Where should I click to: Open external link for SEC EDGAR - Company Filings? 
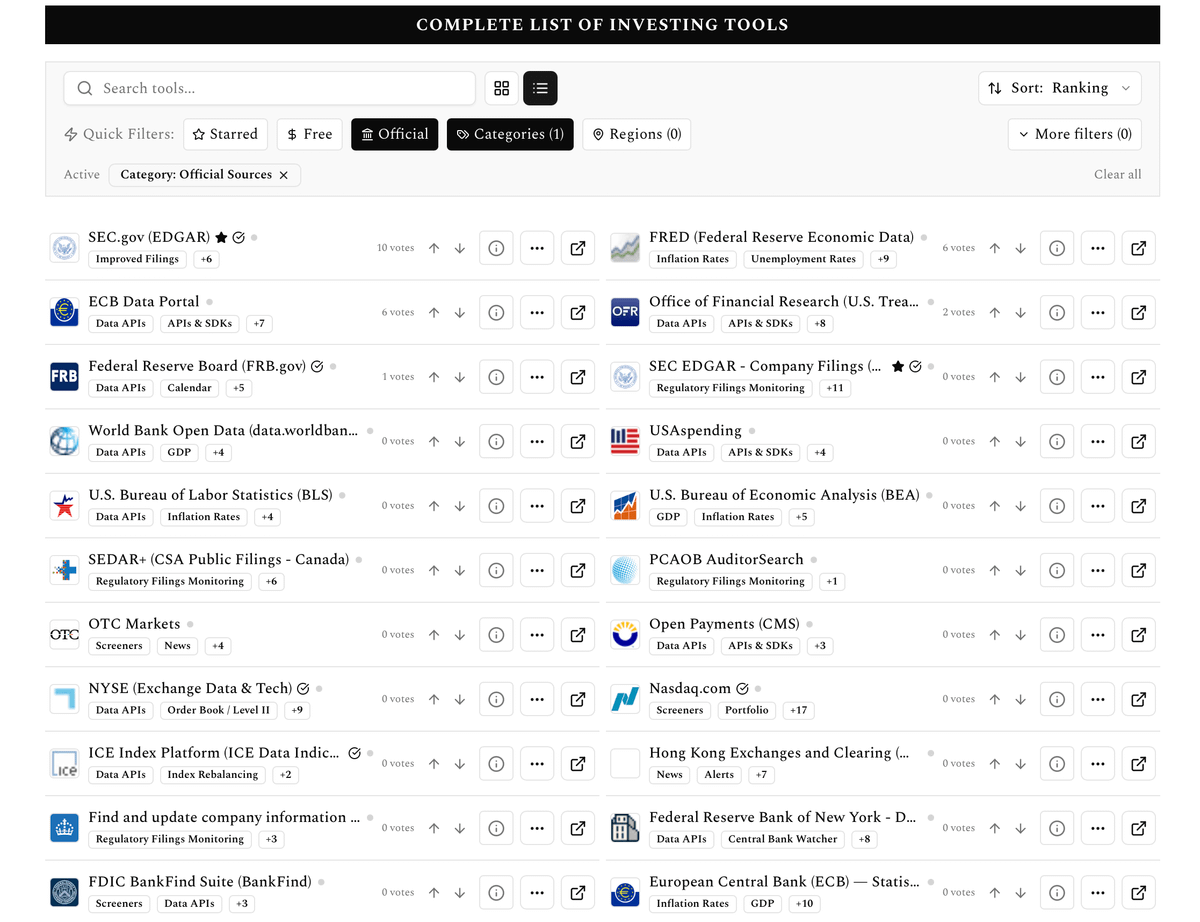click(1139, 377)
